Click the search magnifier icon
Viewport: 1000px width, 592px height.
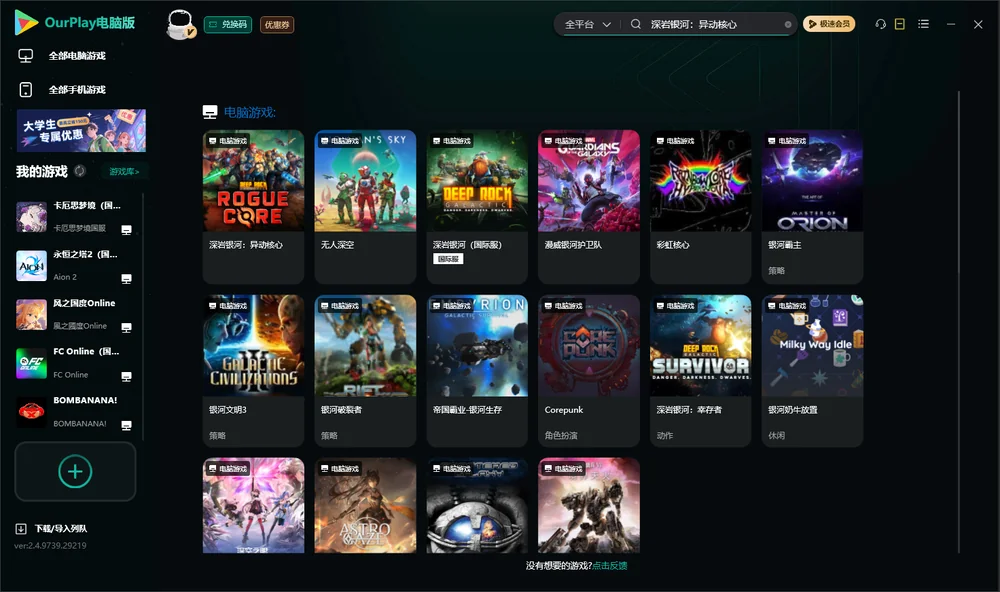tap(635, 24)
